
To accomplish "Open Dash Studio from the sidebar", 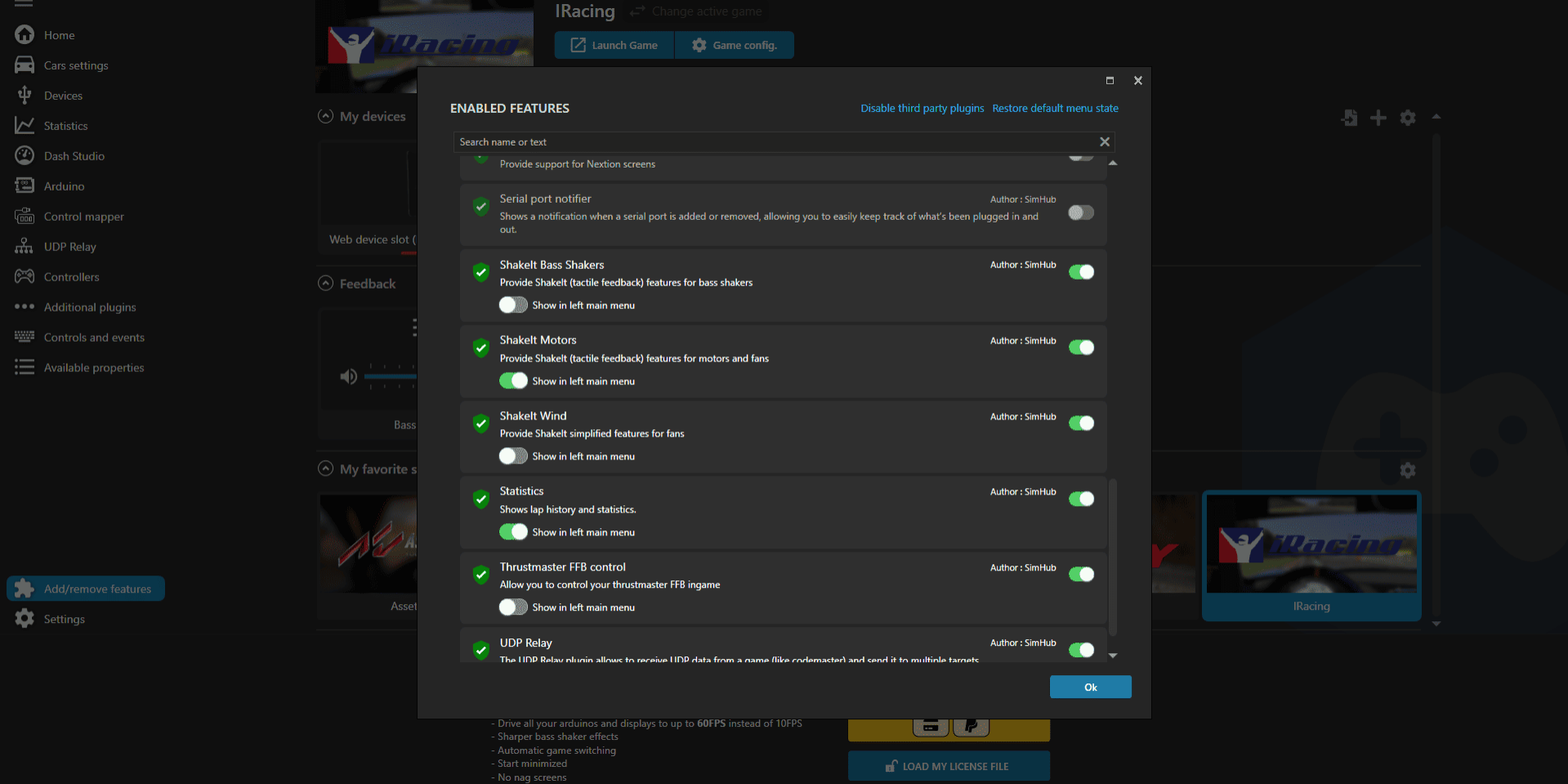I will (x=74, y=155).
